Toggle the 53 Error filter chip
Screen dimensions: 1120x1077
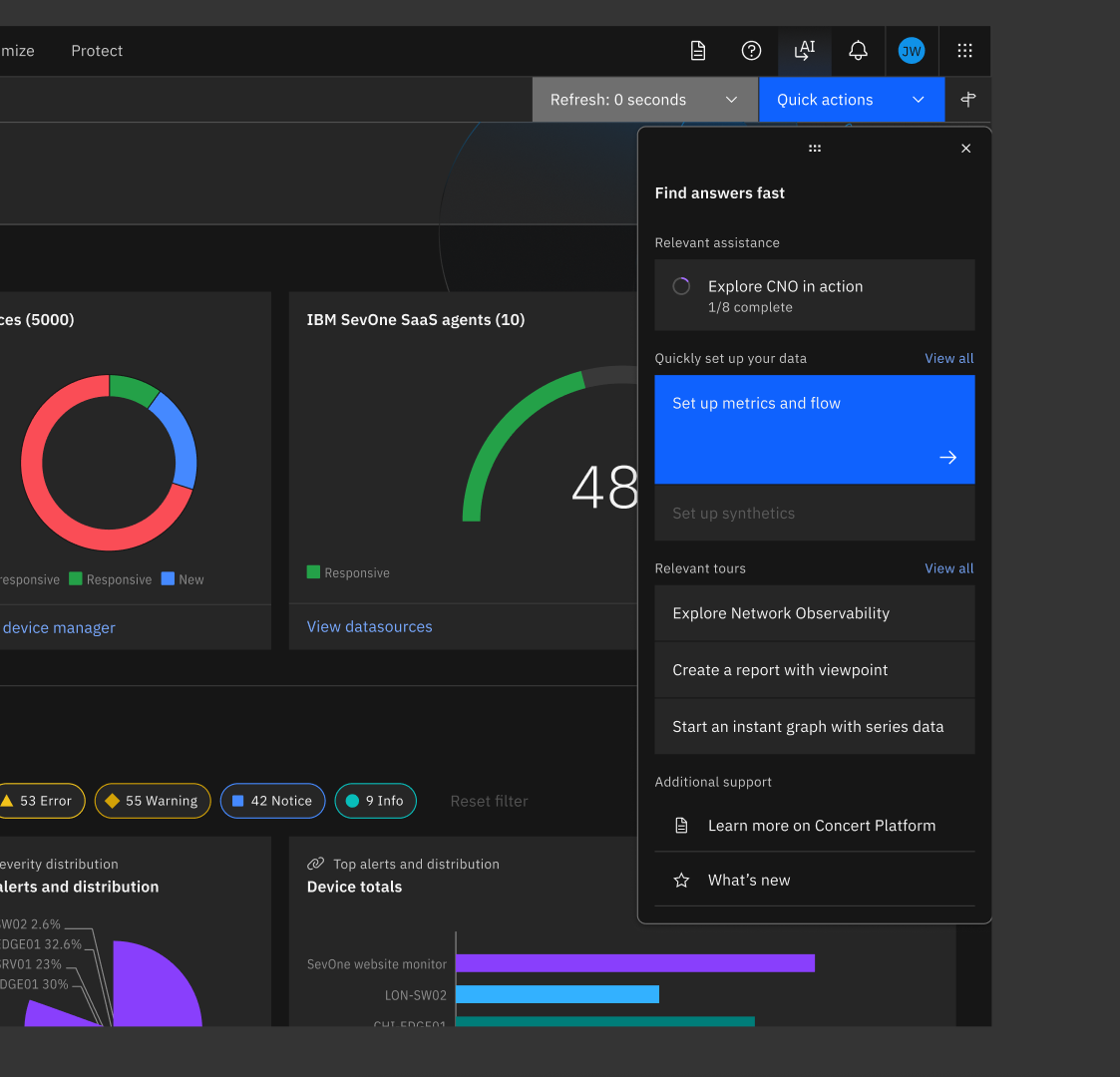tap(39, 801)
